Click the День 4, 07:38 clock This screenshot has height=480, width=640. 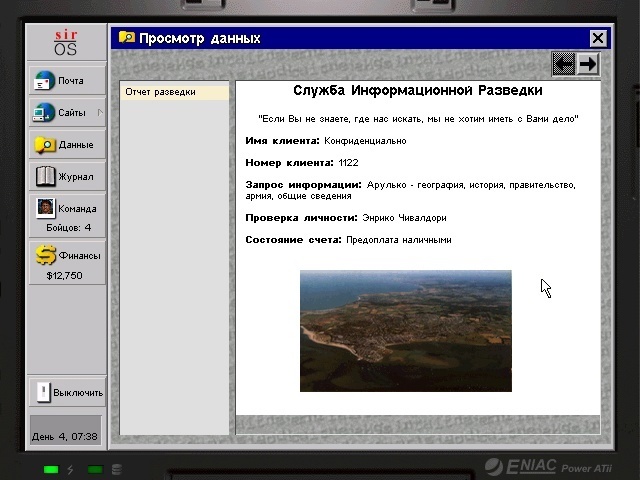pos(65,436)
